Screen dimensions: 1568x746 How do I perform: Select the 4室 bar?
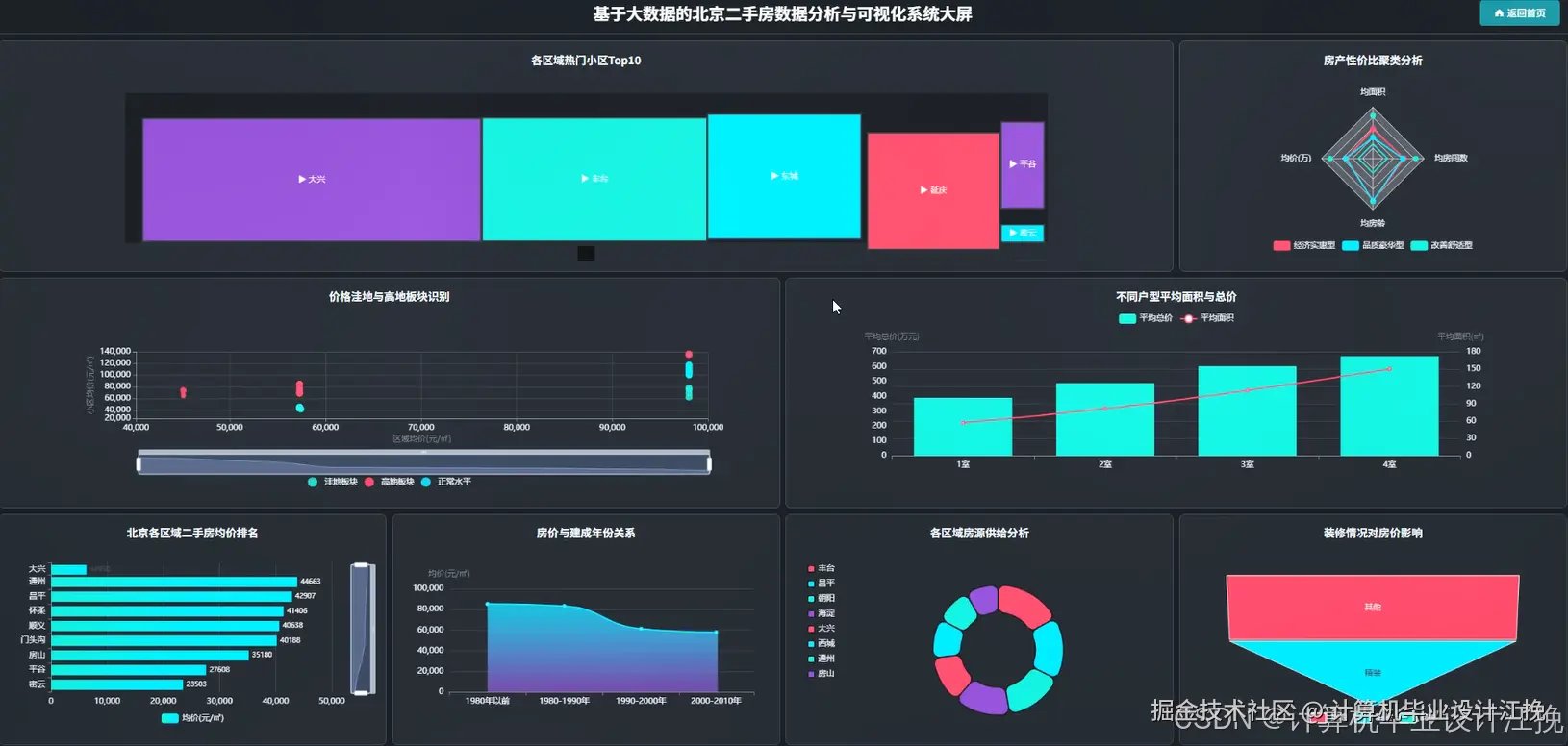pos(1389,406)
